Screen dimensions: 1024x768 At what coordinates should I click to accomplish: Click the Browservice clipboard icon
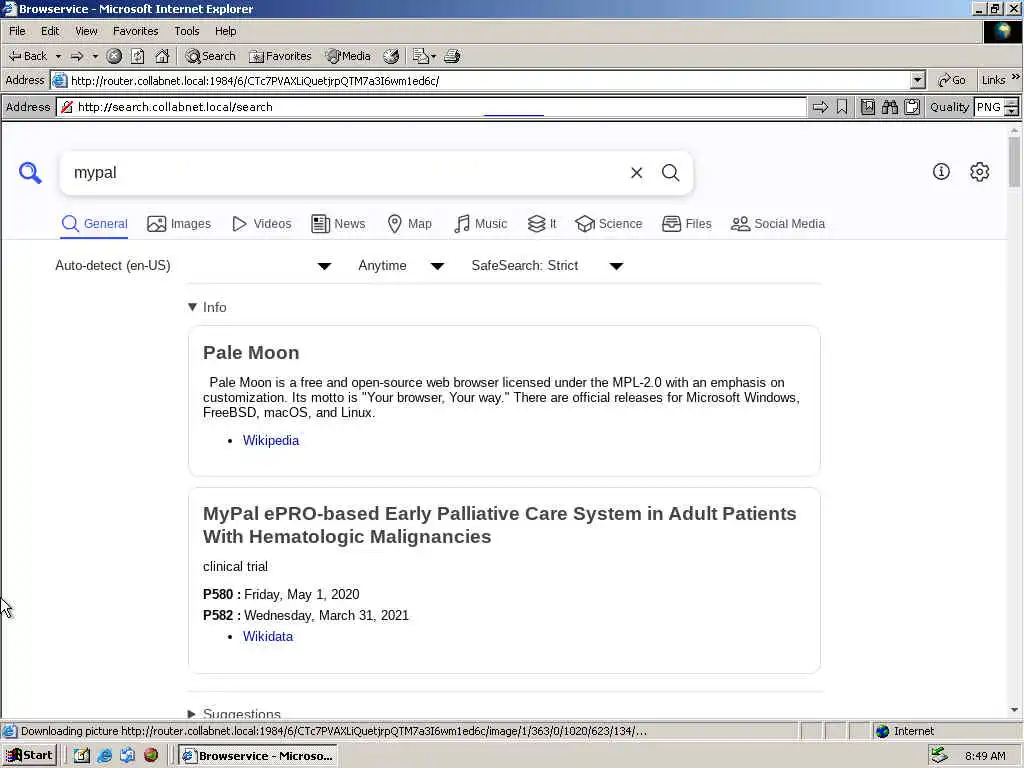912,107
